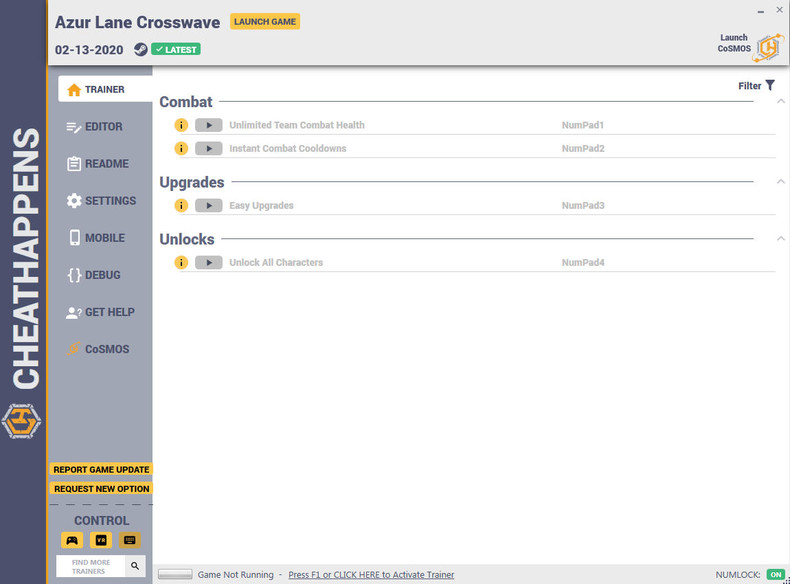Collapse the Upgrades section
This screenshot has width=790, height=584.
pos(780,181)
